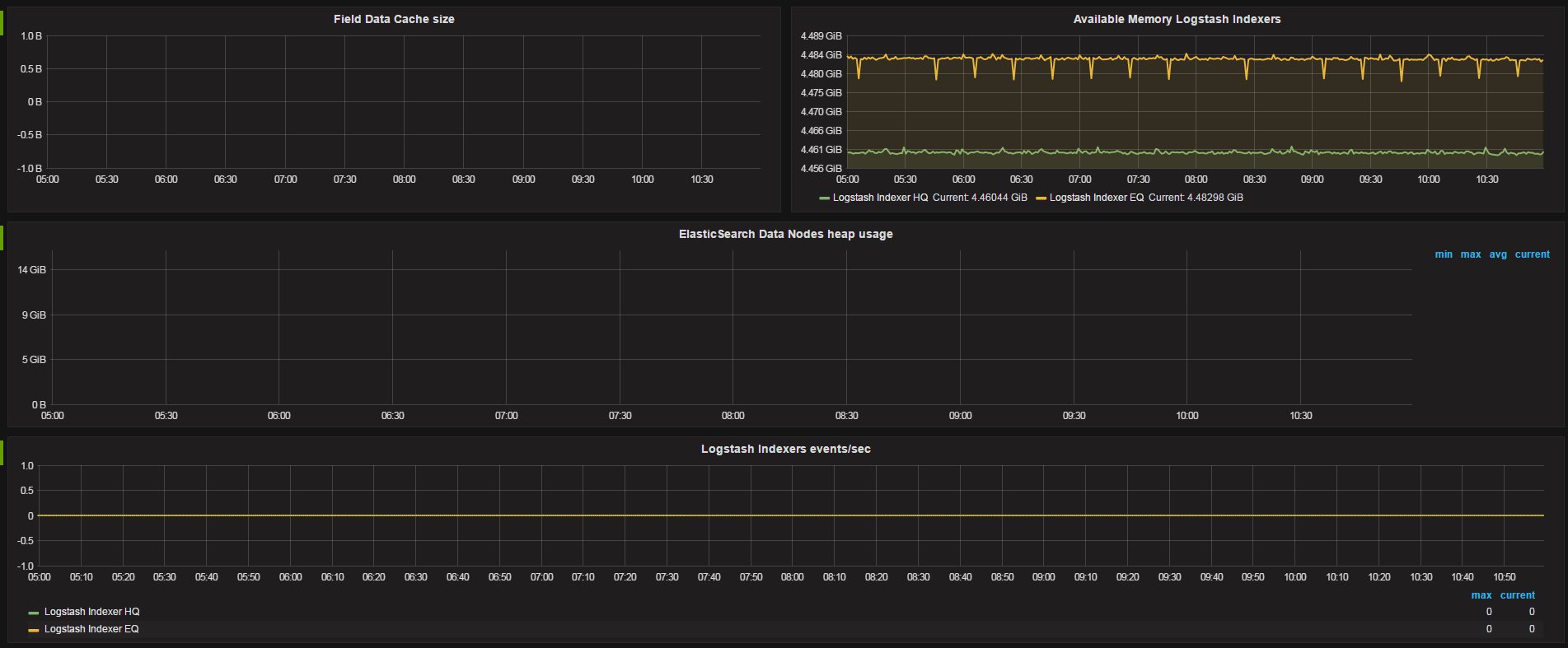Pick color via yellow EQ swatch in Available Memory legend
The image size is (1568, 648).
point(1041,198)
